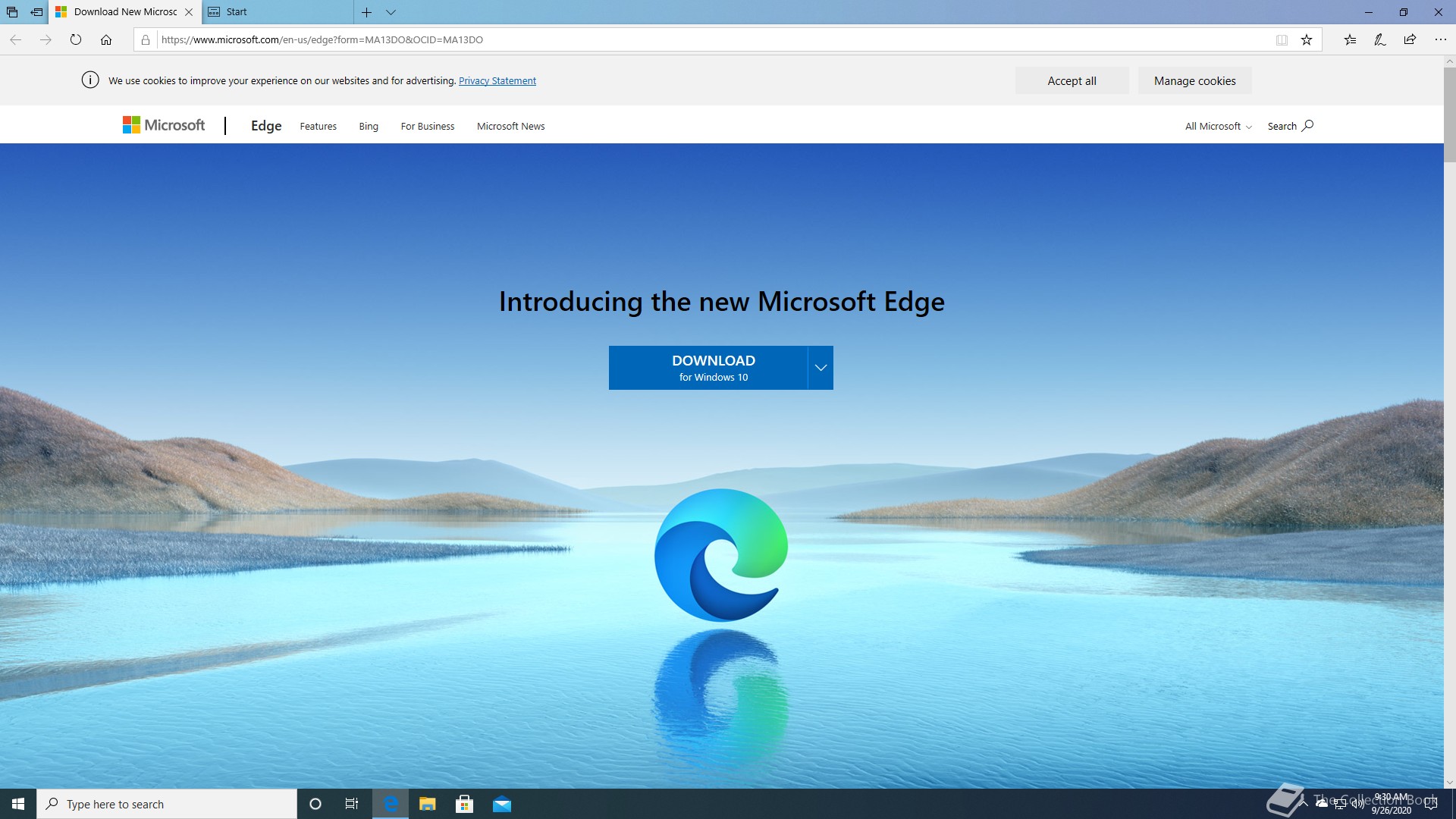Add page to favorites star icon

point(1307,40)
